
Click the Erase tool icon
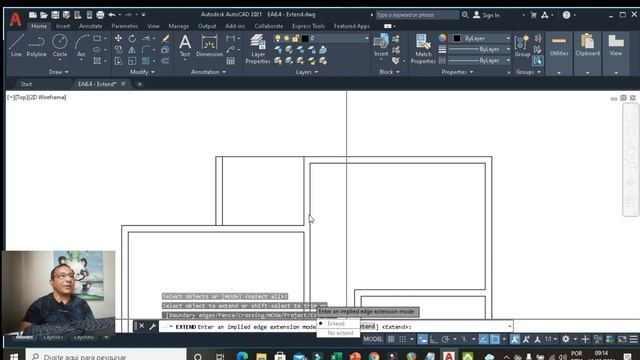tap(165, 38)
